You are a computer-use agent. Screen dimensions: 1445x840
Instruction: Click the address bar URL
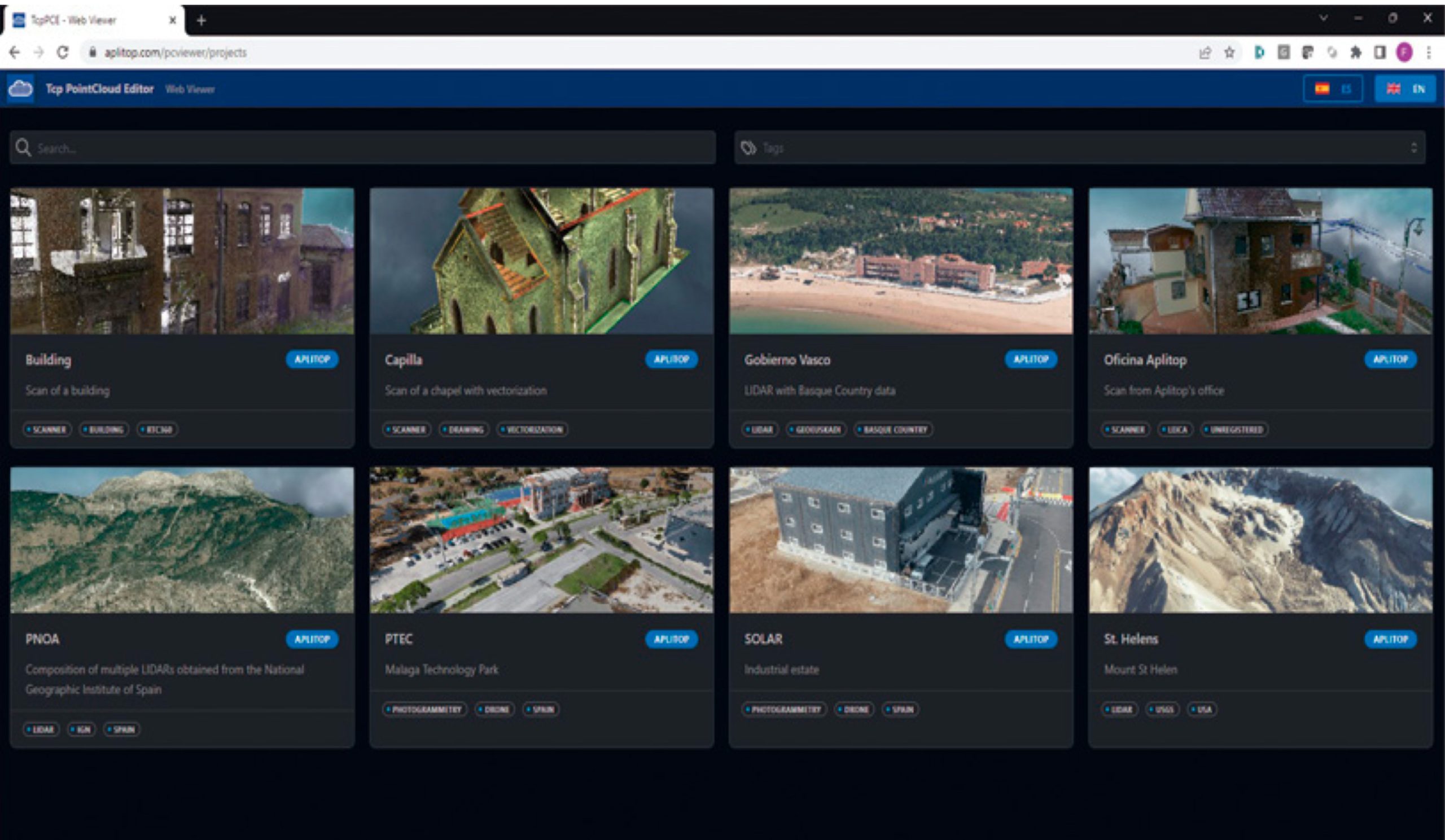pyautogui.click(x=175, y=52)
